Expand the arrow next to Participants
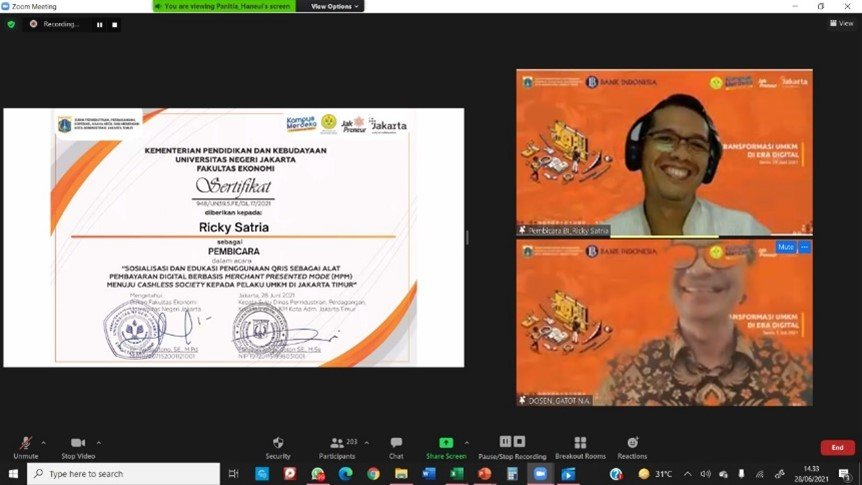862x485 pixels. pos(367,442)
